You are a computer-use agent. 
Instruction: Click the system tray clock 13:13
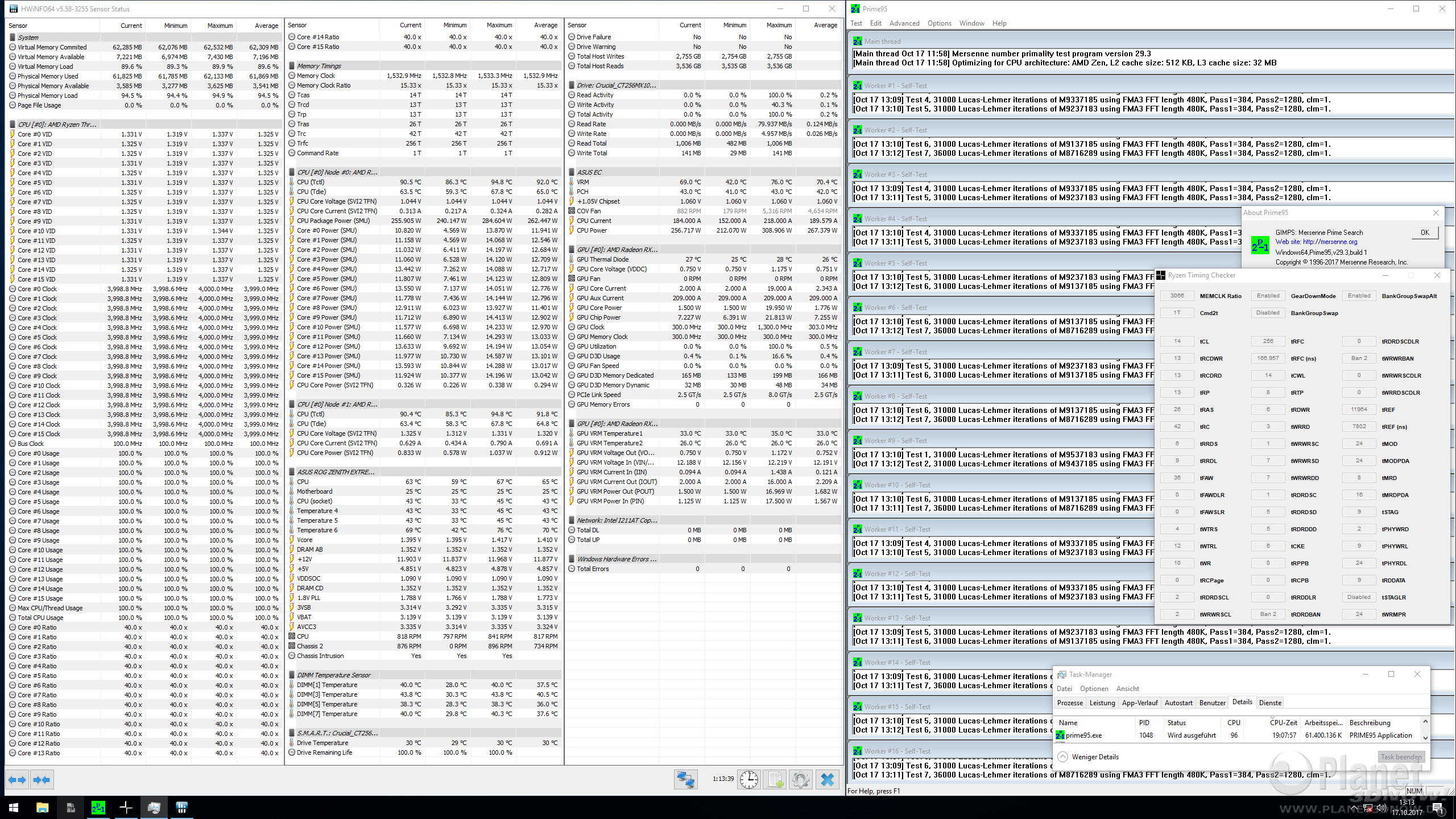pyautogui.click(x=1407, y=803)
